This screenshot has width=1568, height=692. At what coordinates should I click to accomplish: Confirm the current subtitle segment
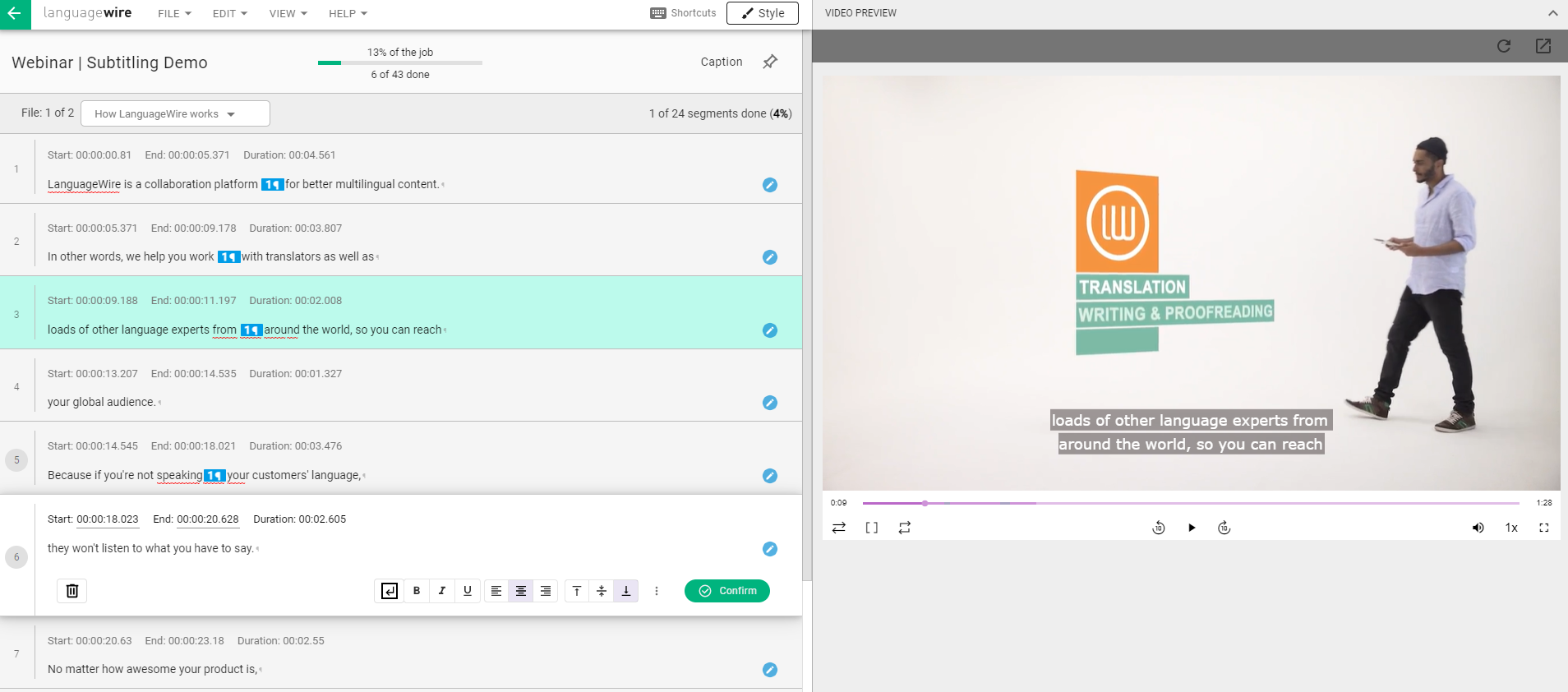[727, 591]
